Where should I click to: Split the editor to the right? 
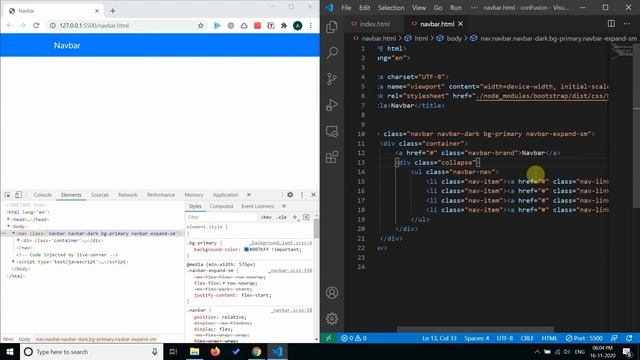[x=611, y=24]
